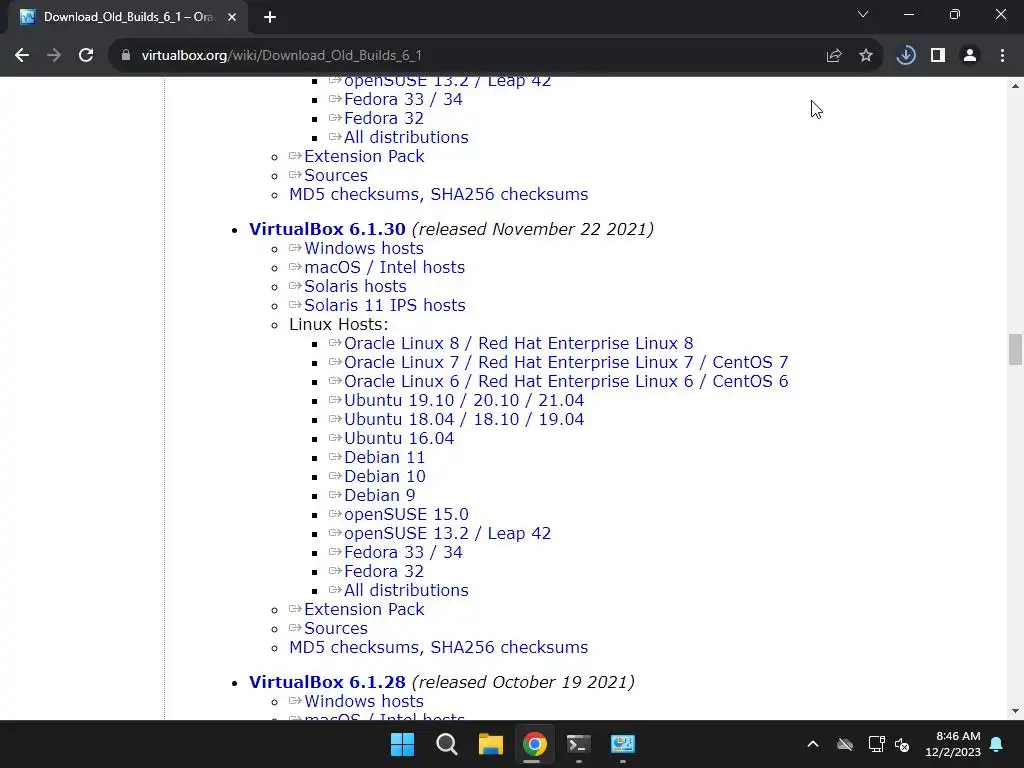Go back to the previous page
Viewport: 1024px width, 768px height.
click(x=22, y=56)
